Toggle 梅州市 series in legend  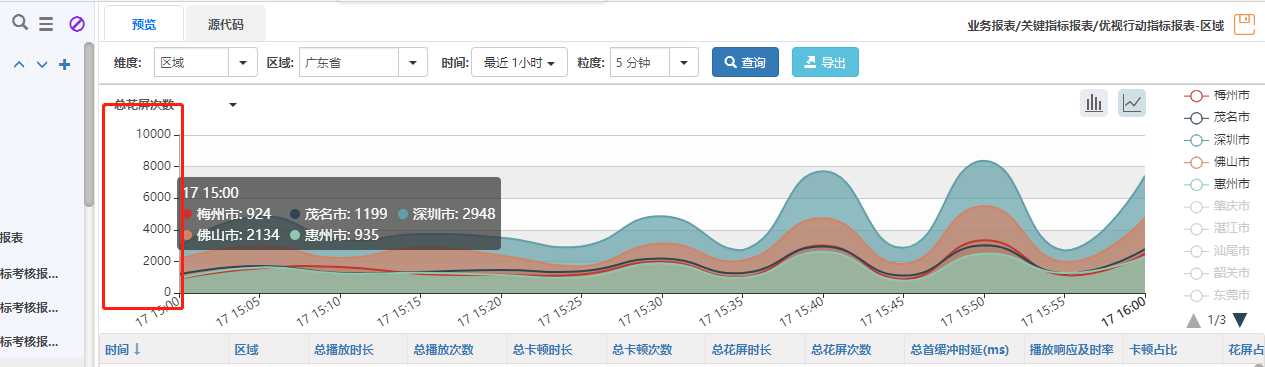click(1217, 96)
